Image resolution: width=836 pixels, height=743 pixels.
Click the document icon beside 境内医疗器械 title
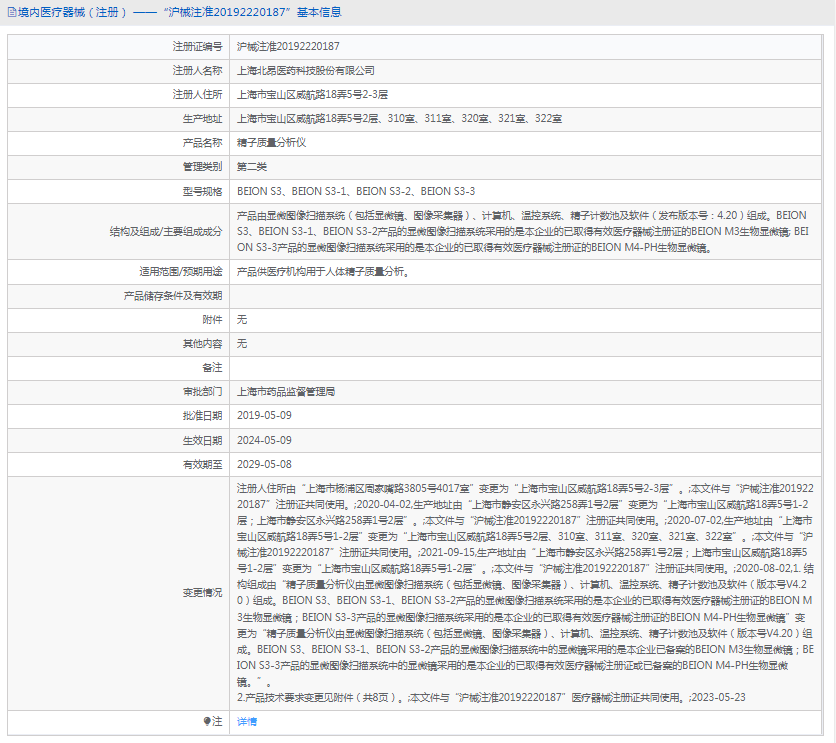12,12
